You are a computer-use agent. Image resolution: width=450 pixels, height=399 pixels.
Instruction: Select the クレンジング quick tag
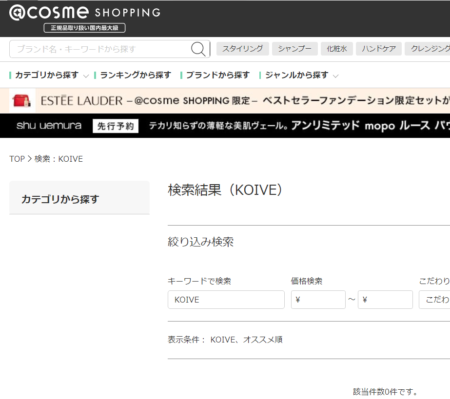tap(428, 49)
